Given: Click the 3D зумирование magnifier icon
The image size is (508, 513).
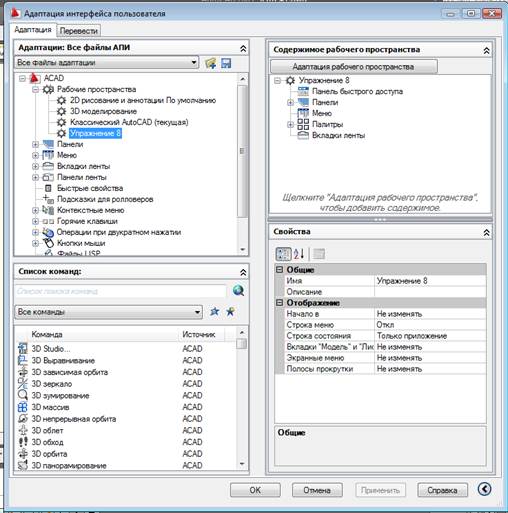Looking at the screenshot, I should (x=23, y=395).
